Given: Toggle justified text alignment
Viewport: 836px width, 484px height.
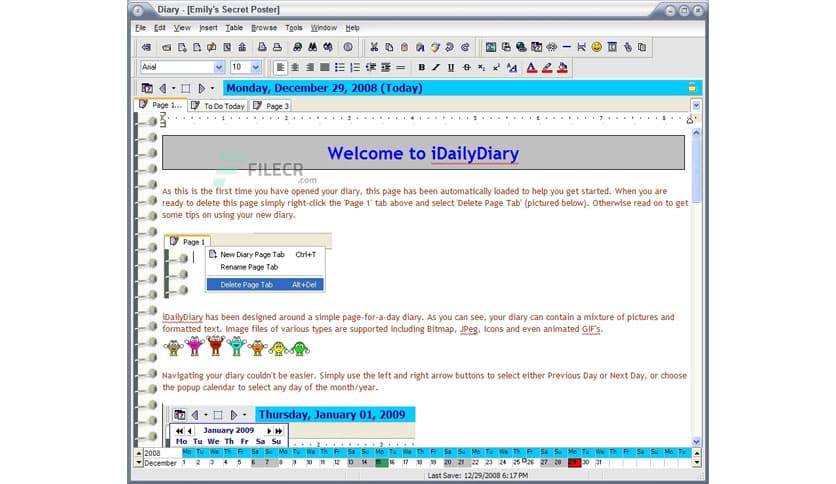Looking at the screenshot, I should [324, 68].
